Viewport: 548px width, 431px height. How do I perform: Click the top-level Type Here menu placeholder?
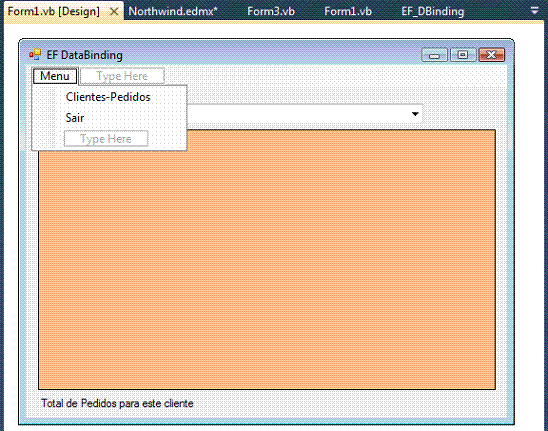122,76
